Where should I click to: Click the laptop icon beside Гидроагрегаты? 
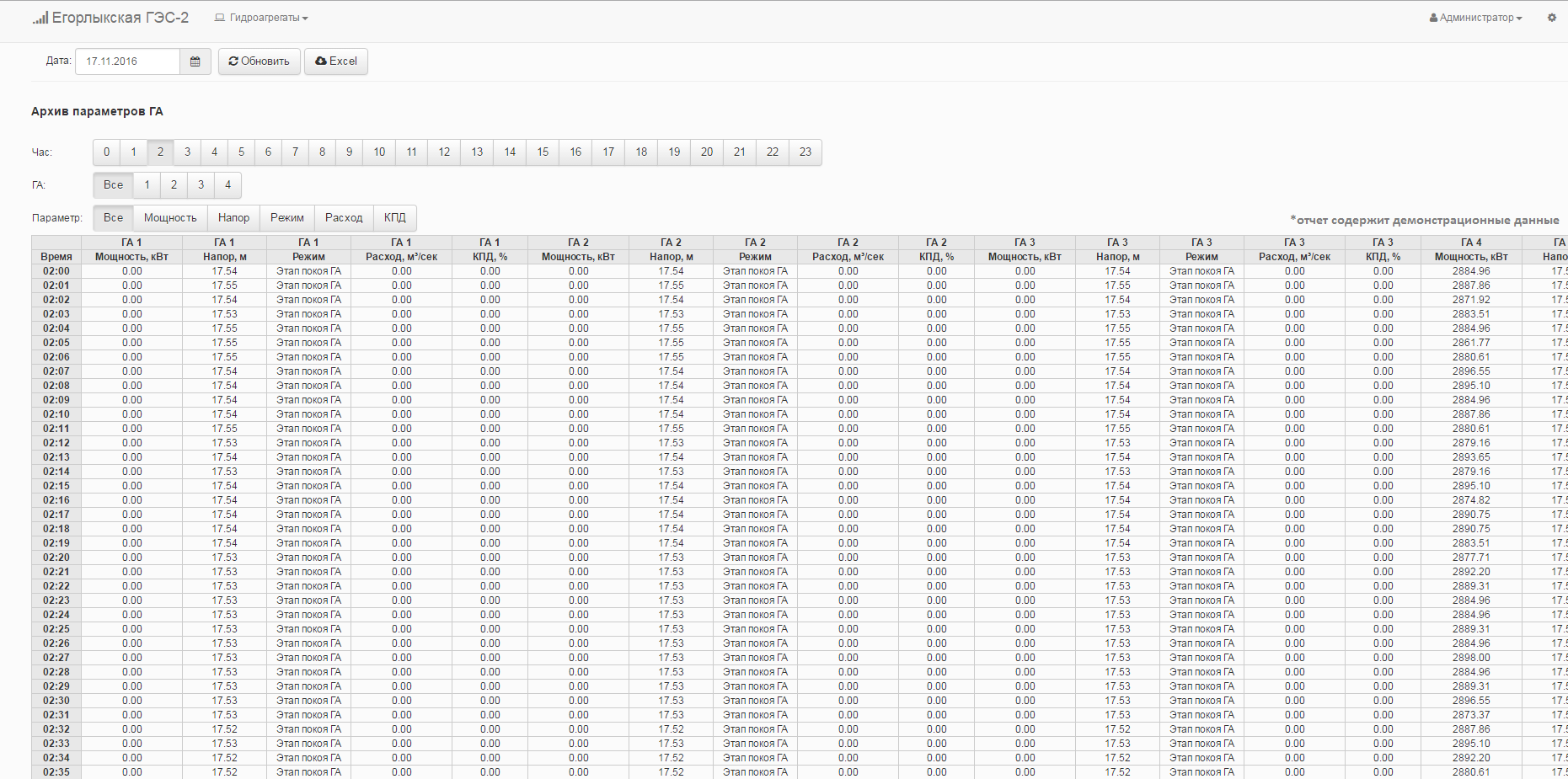tap(220, 18)
